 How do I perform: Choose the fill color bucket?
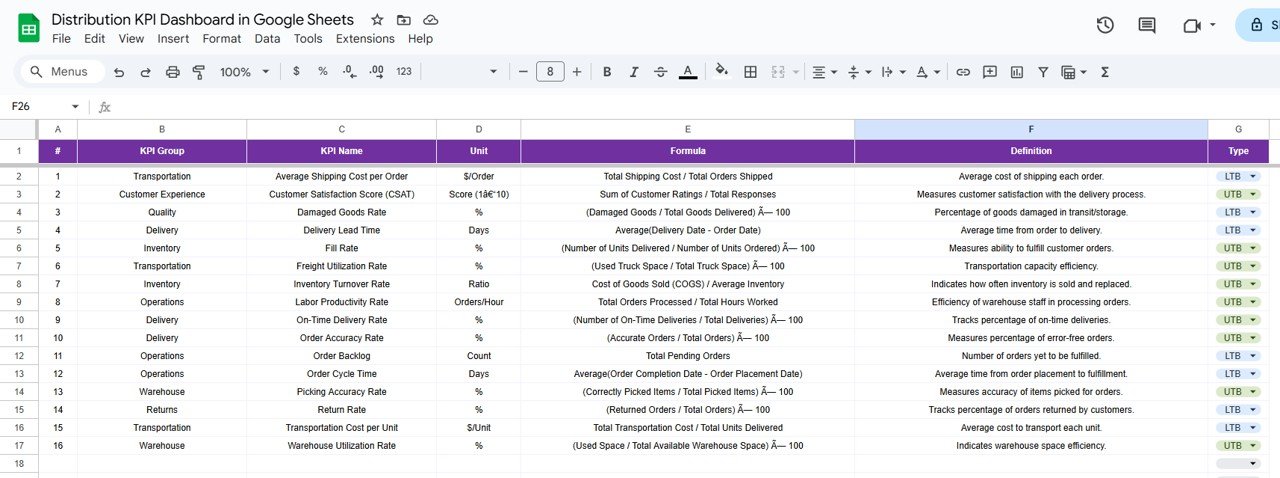coord(722,72)
